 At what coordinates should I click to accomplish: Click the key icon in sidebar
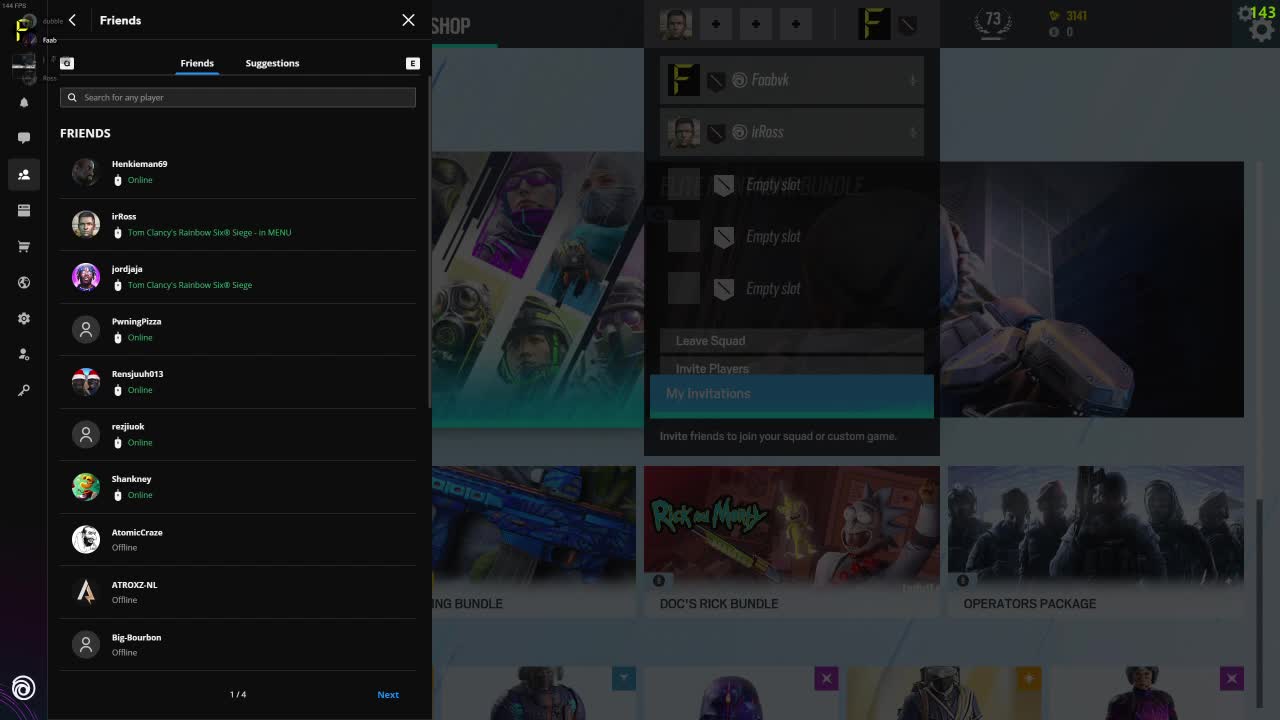click(24, 390)
